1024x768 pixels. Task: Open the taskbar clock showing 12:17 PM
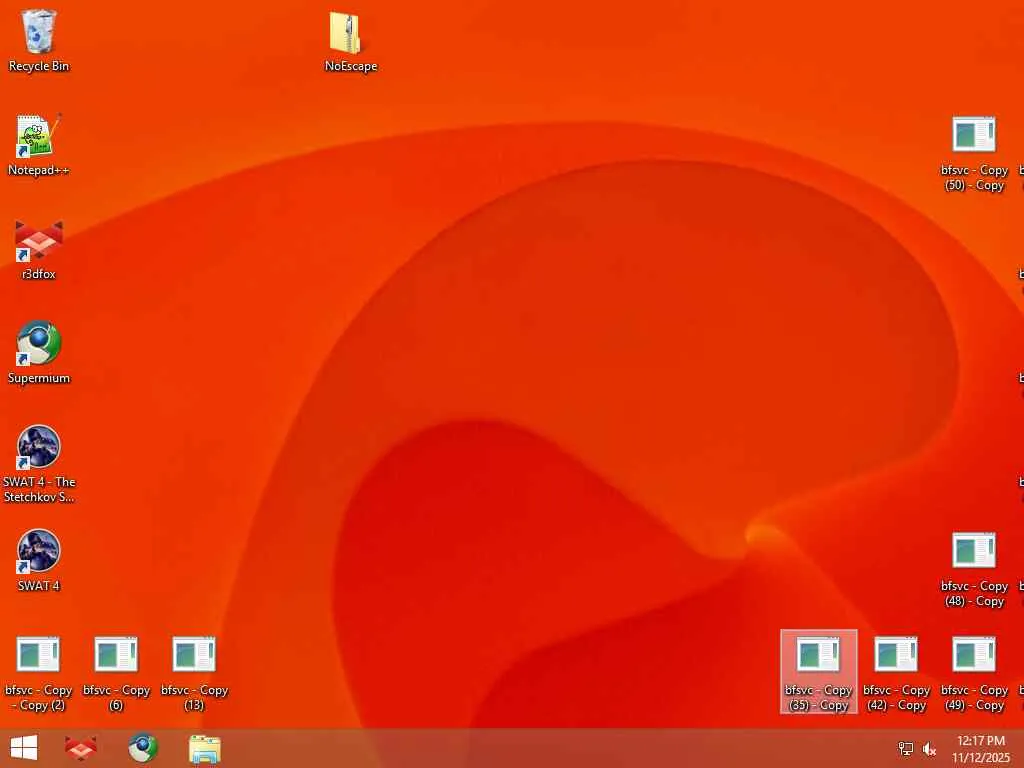(981, 749)
